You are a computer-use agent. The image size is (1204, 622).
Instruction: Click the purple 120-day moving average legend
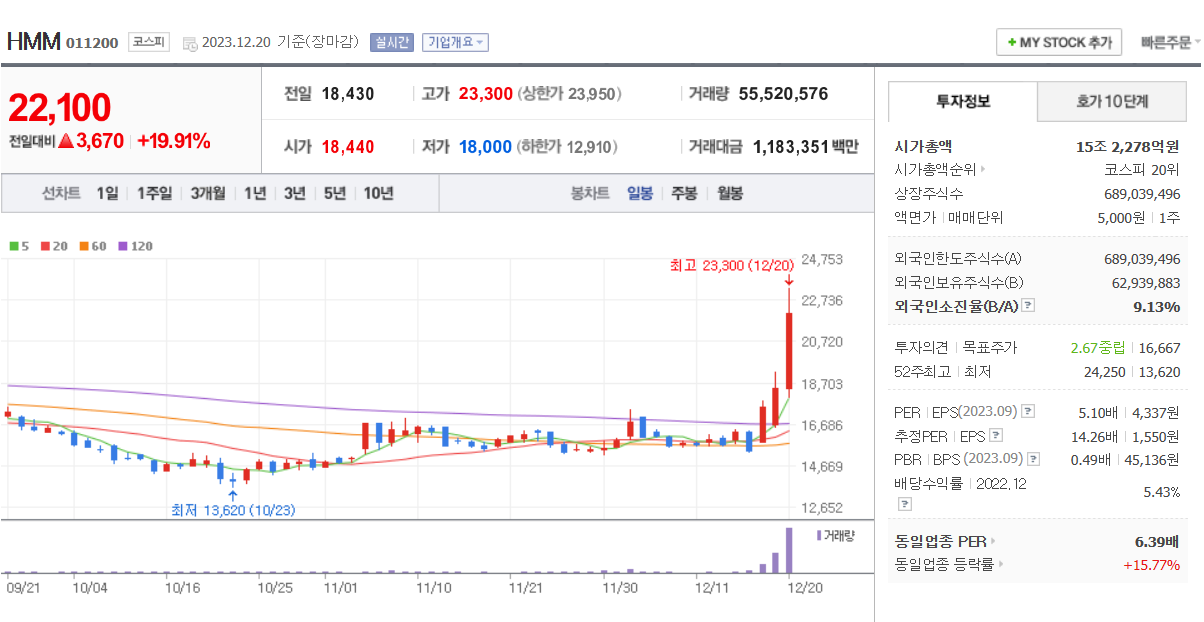[x=134, y=245]
